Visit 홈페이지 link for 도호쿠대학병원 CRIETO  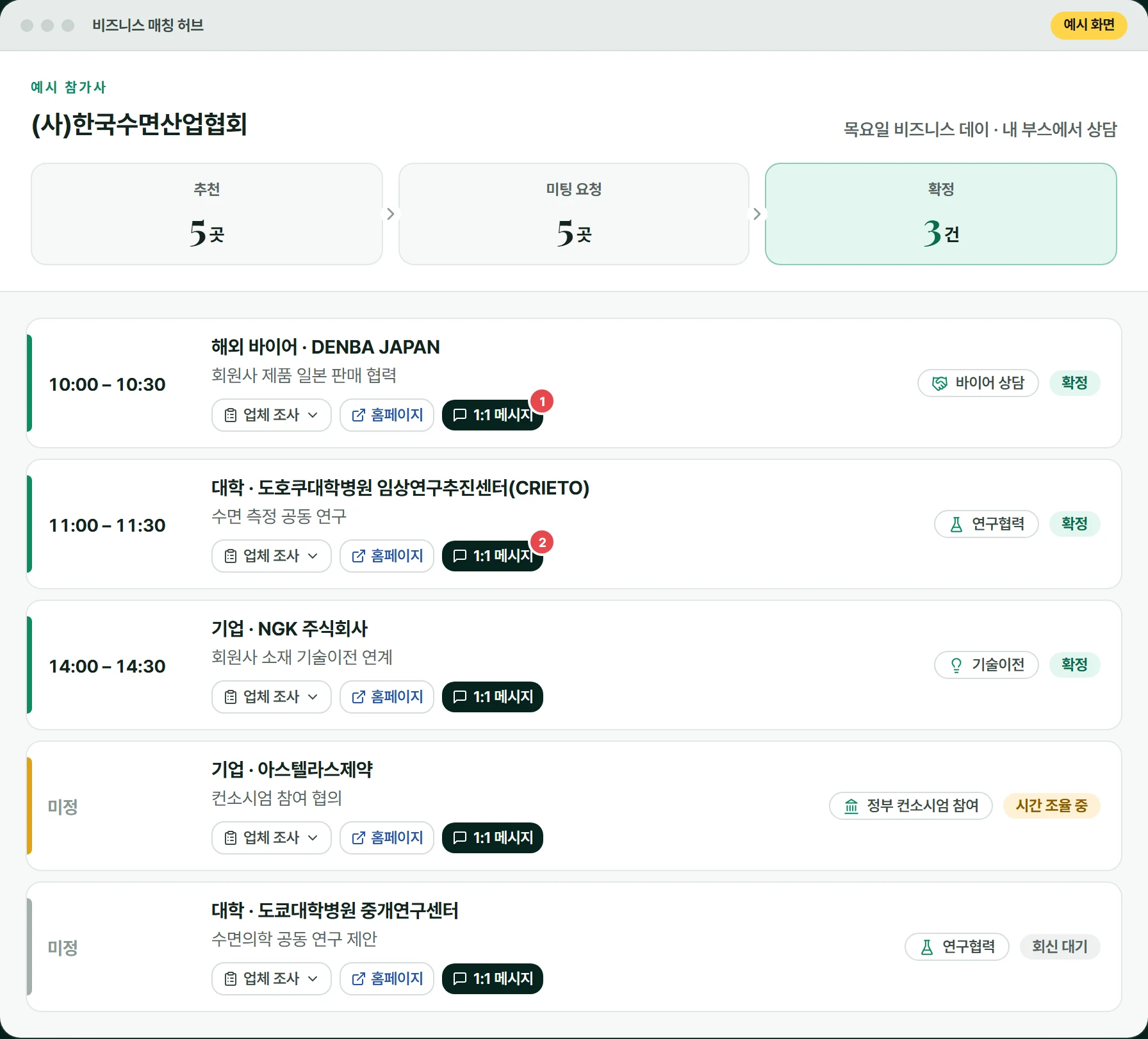387,556
